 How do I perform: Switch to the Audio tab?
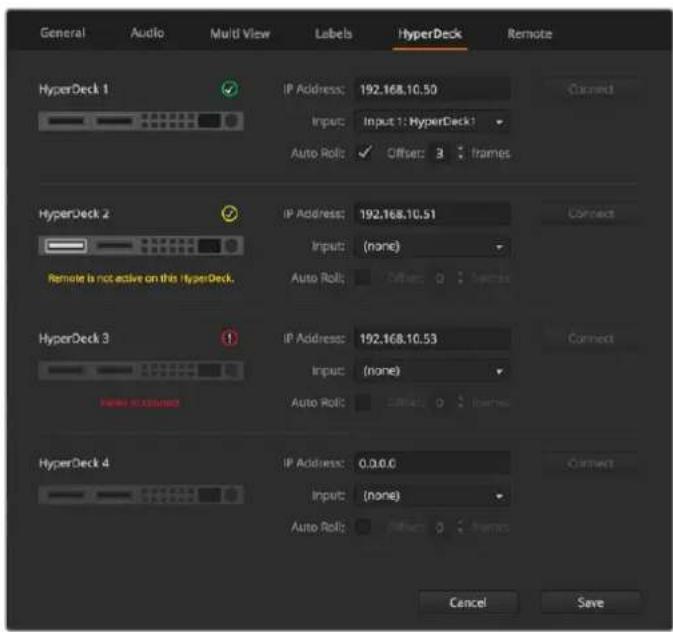click(x=147, y=33)
